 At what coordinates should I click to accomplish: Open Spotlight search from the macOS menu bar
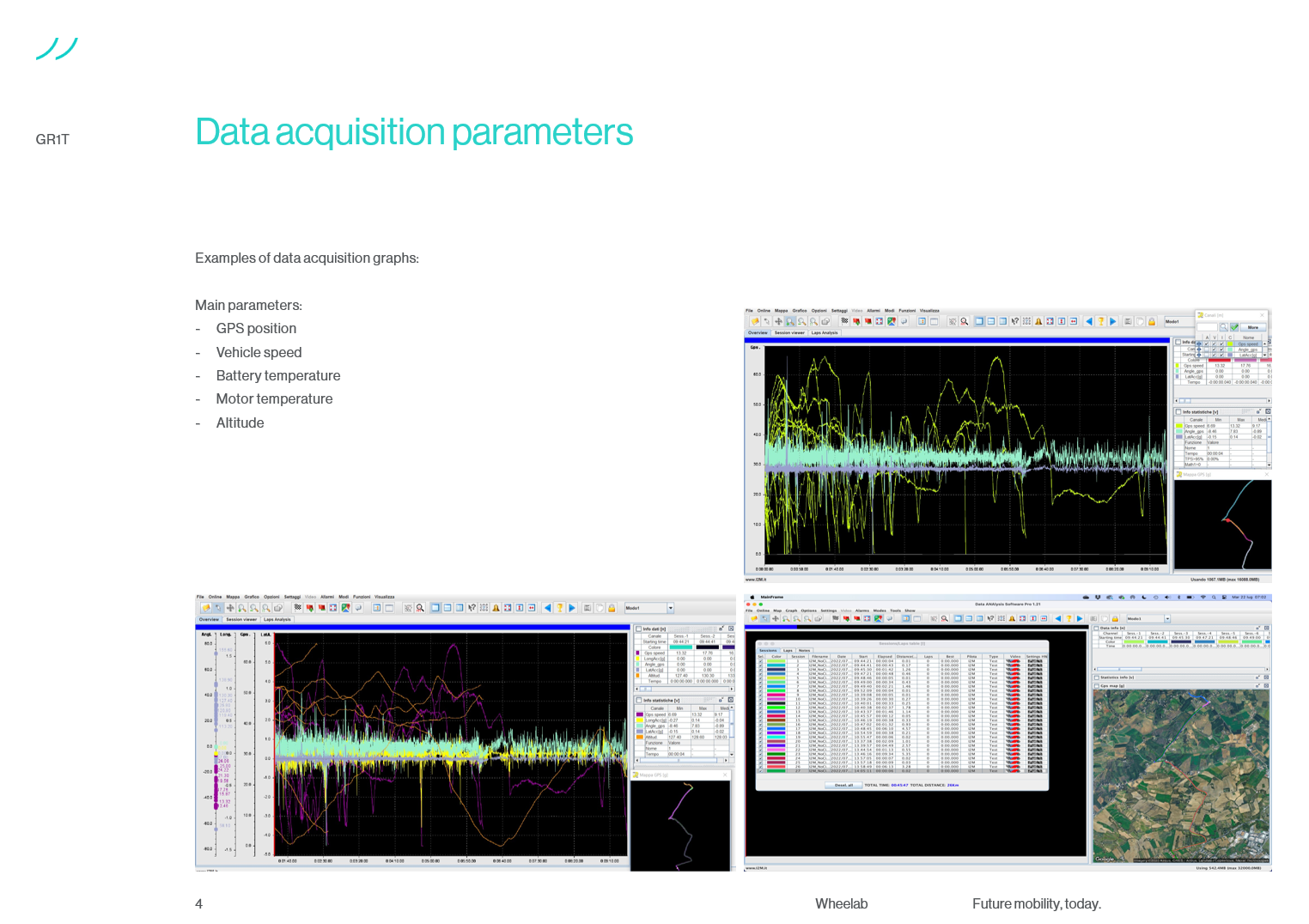click(1214, 597)
